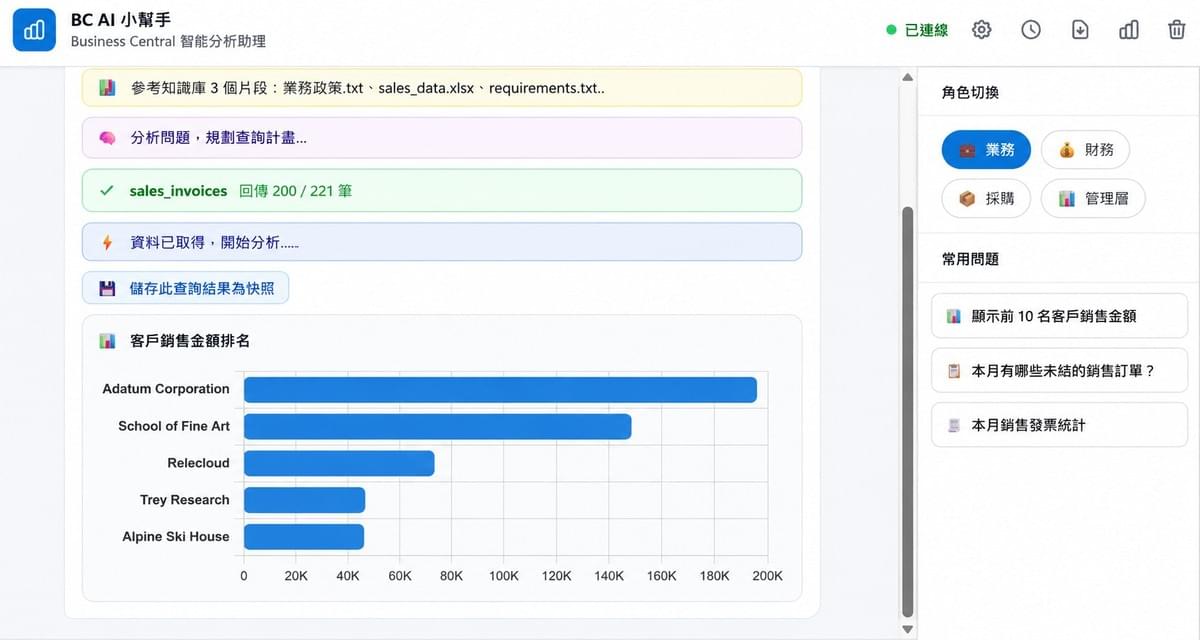
Task: Ask 本月有哪些未結的銷售訂單？
Action: [1059, 371]
